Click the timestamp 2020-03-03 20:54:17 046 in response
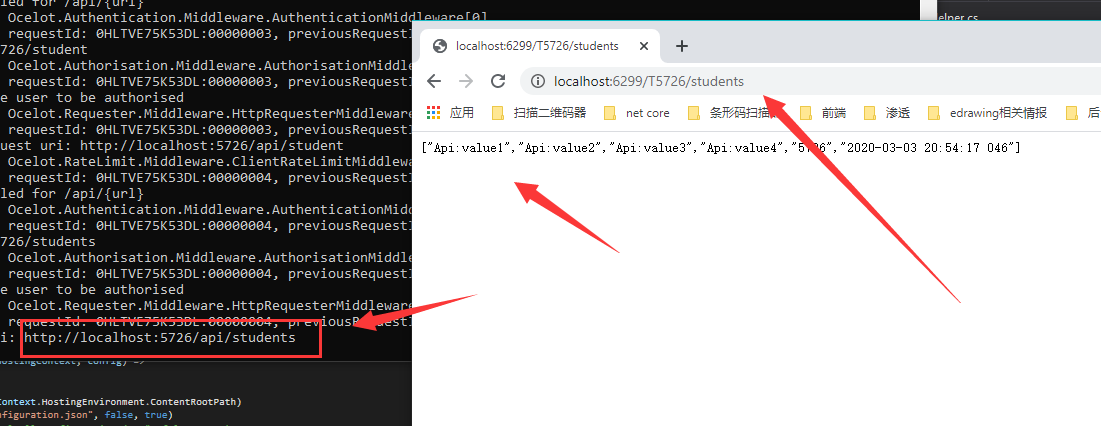This screenshot has width=1101, height=426. (928, 148)
